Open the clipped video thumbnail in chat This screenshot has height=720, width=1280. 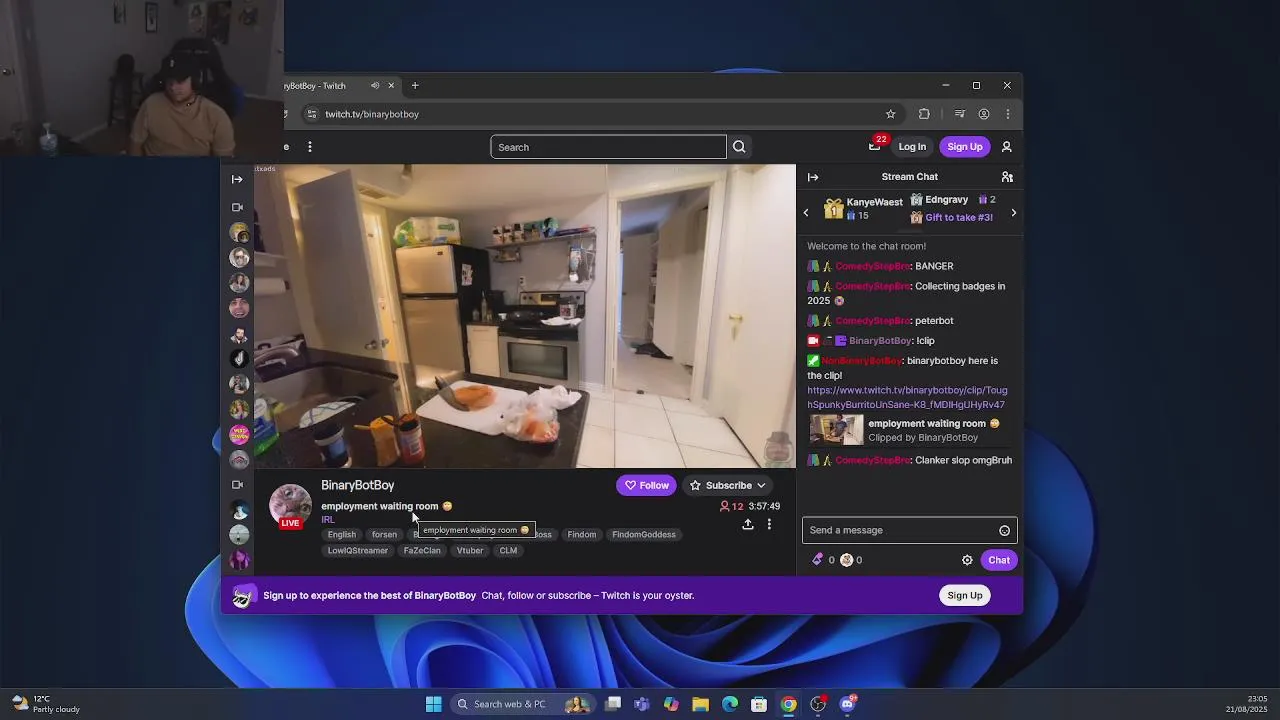click(836, 430)
